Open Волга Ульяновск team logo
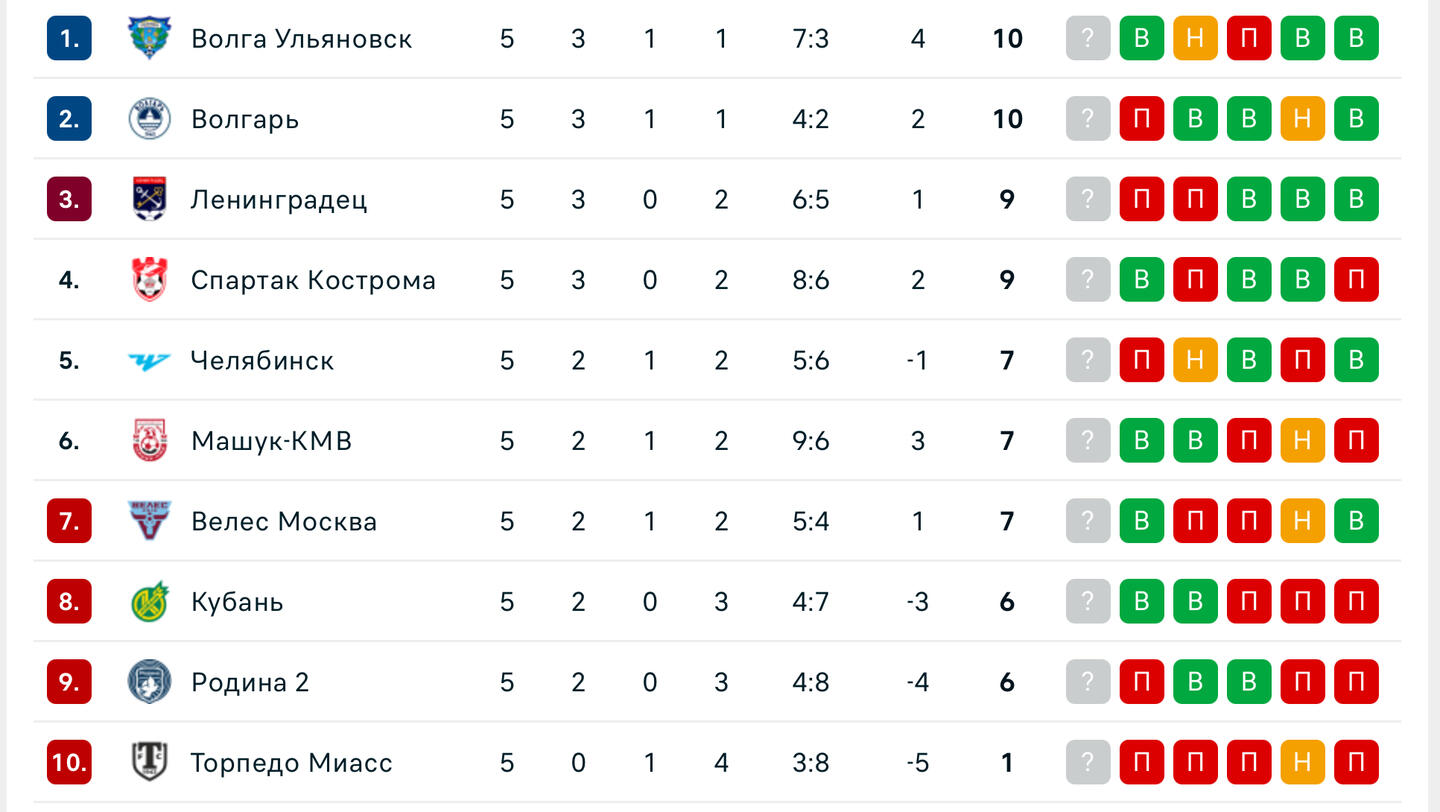This screenshot has width=1440, height=812. pyautogui.click(x=150, y=38)
